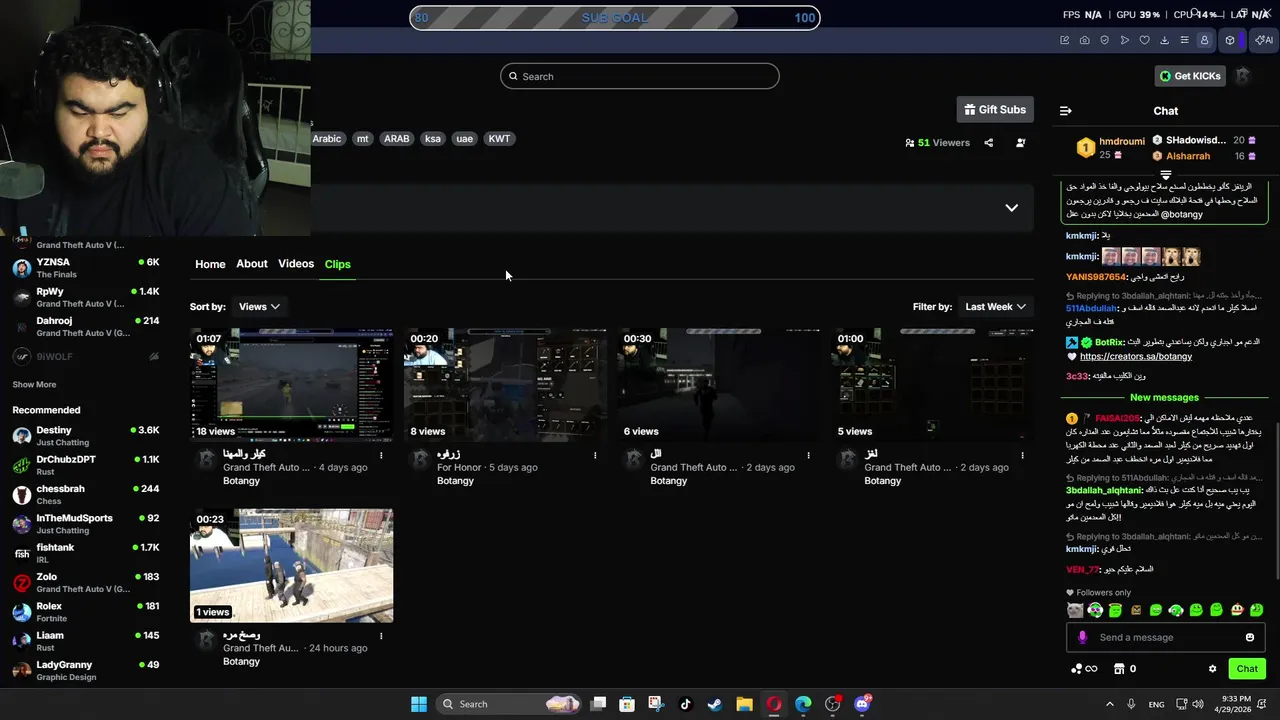Viewport: 1280px width, 720px height.
Task: Click the cube extensions icon in toolbar
Action: (1230, 40)
